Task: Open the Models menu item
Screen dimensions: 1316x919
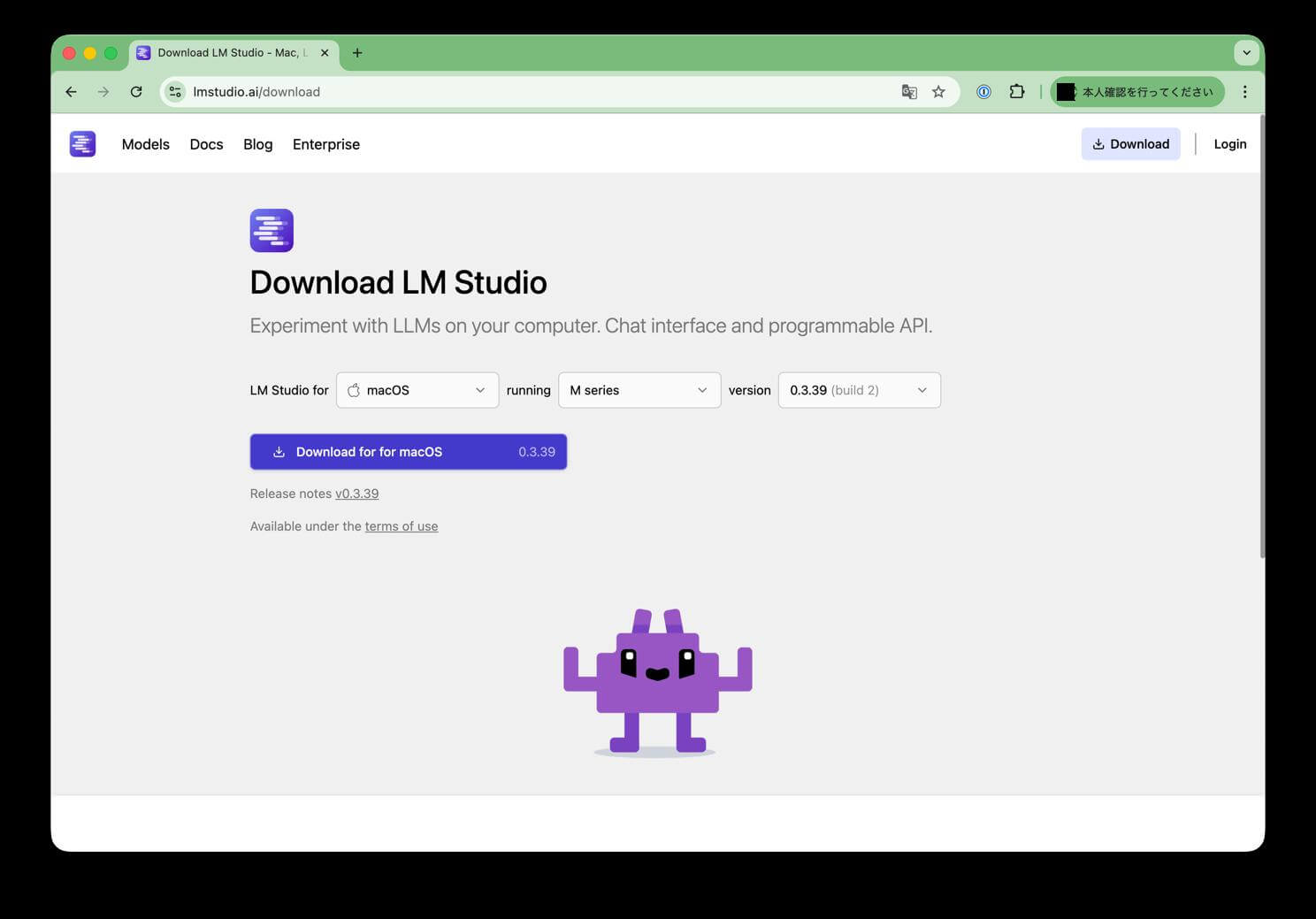Action: (x=145, y=144)
